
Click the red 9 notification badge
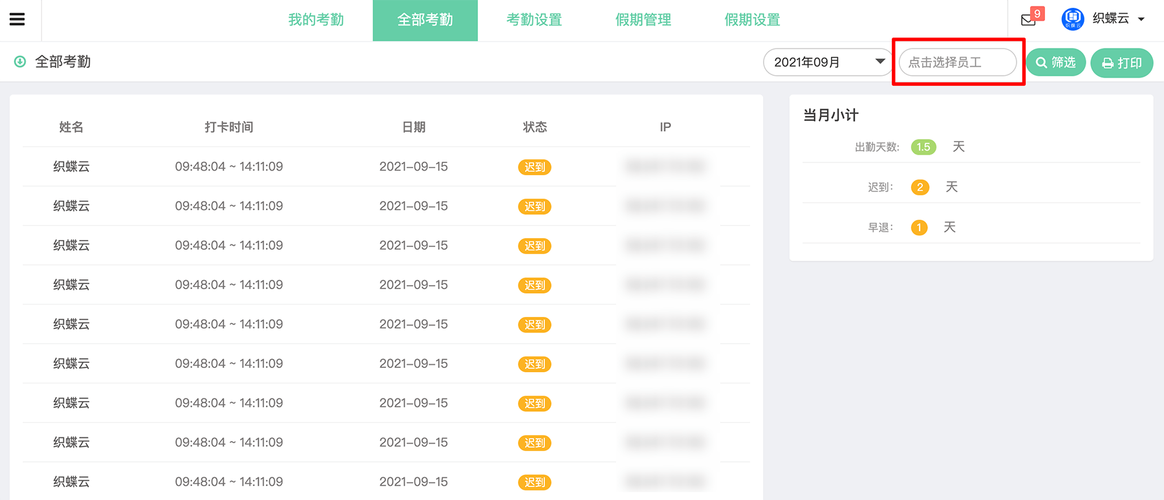1038,13
